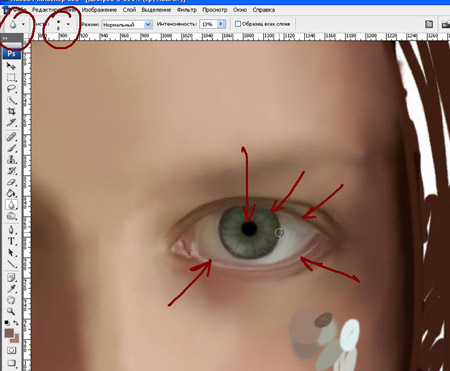Collapse toolbox with double-arrow

pos(5,38)
